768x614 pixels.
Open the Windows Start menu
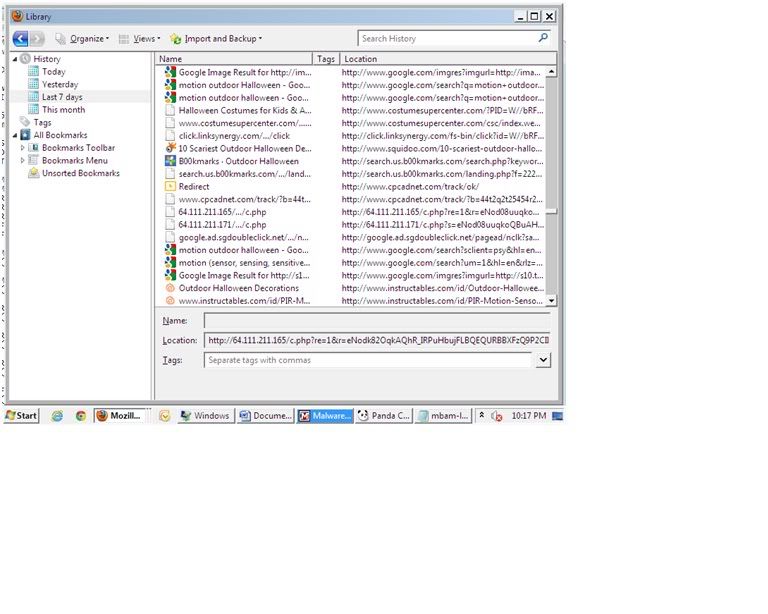21,416
